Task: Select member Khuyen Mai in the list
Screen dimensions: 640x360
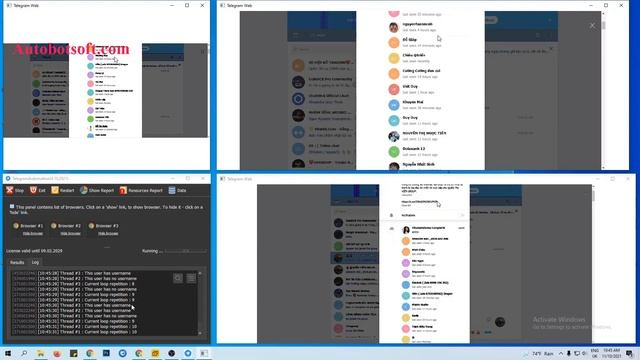Action: click(420, 105)
